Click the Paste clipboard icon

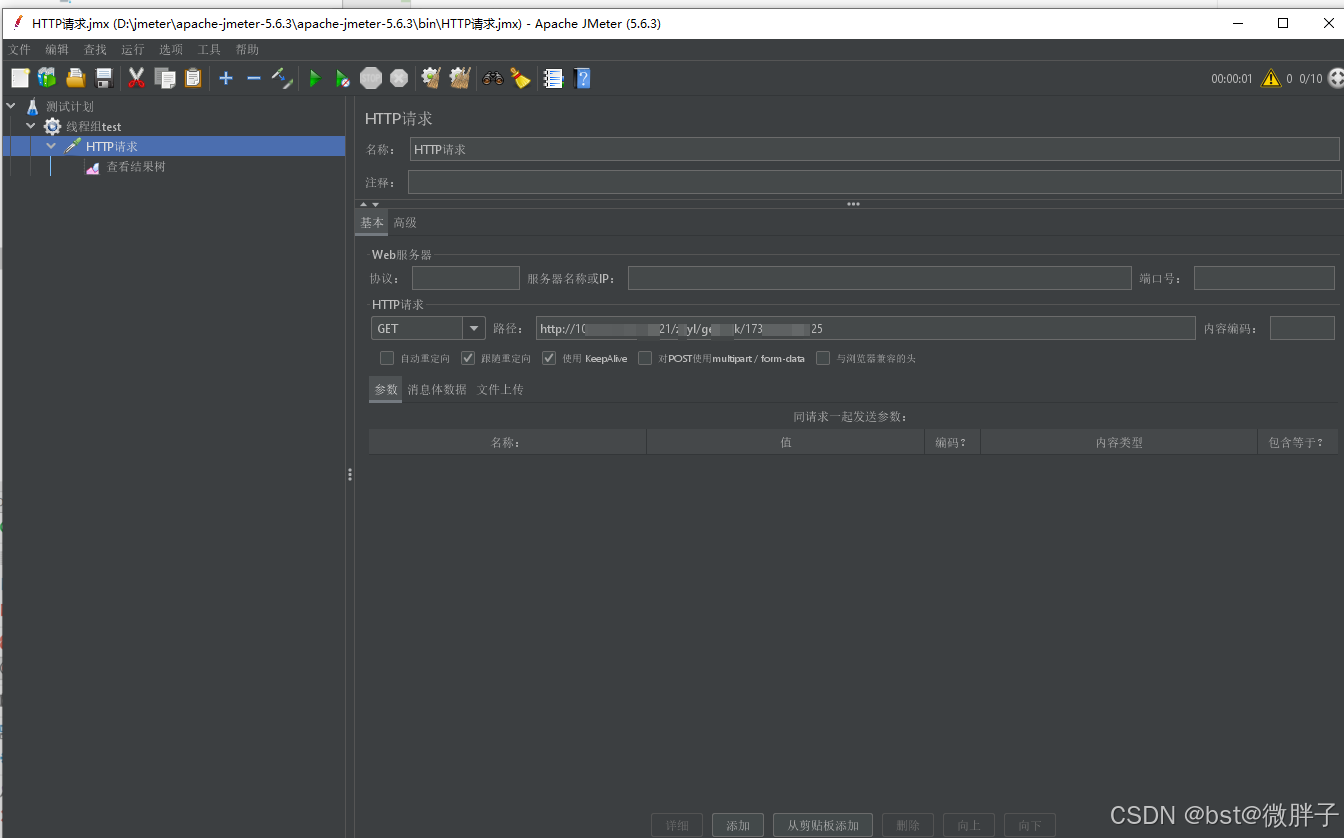[x=193, y=78]
